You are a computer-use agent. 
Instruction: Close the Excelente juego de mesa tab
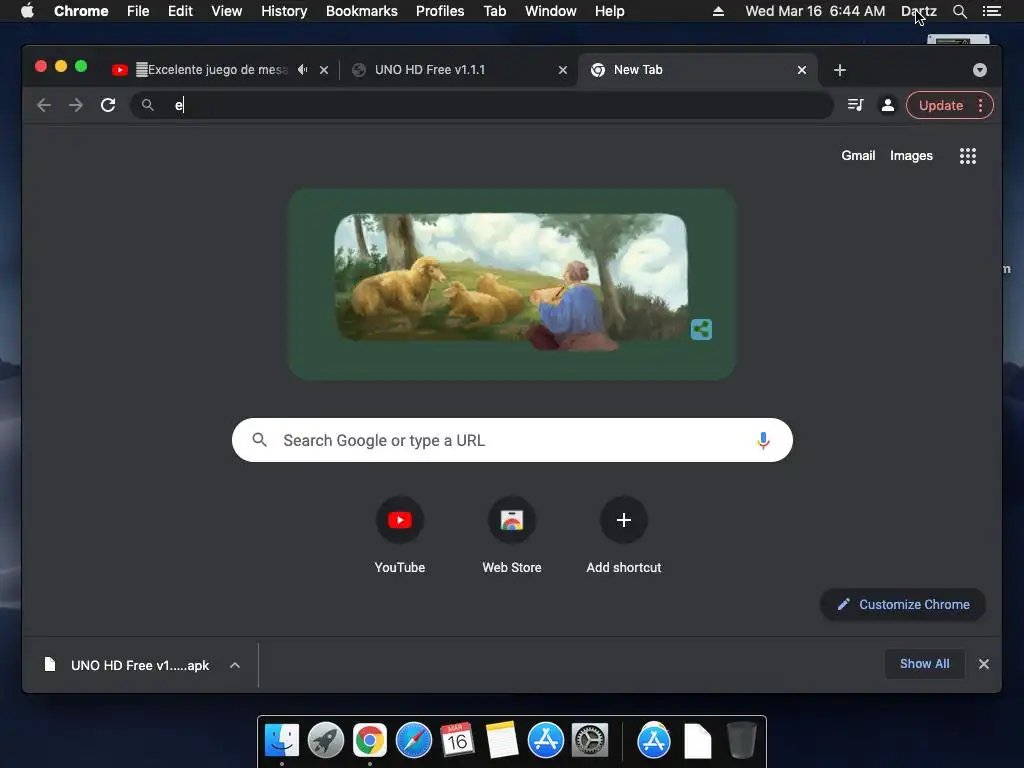click(x=324, y=70)
